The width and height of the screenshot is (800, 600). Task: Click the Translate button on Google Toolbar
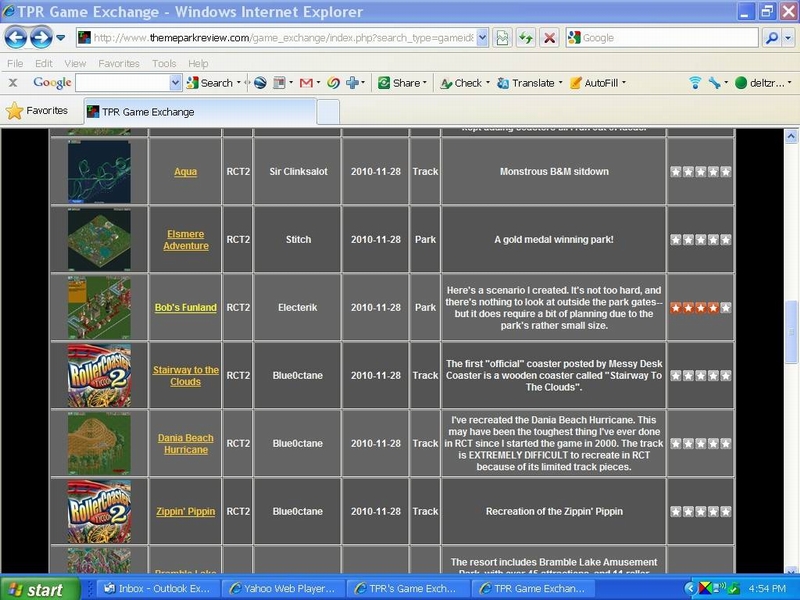529,83
